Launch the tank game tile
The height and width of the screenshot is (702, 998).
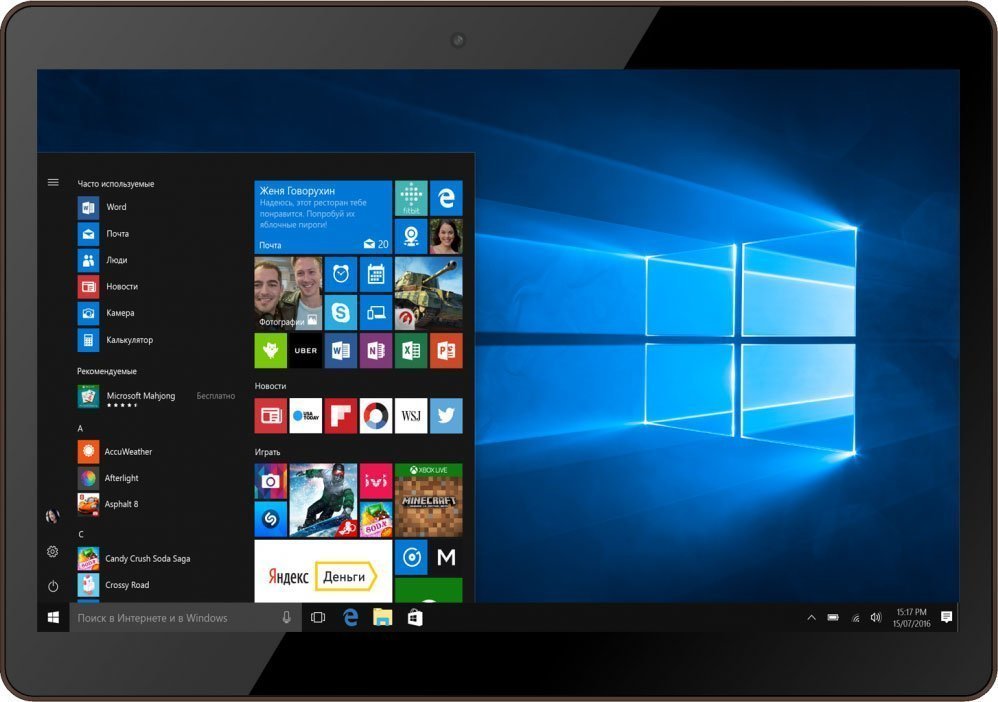coord(428,293)
